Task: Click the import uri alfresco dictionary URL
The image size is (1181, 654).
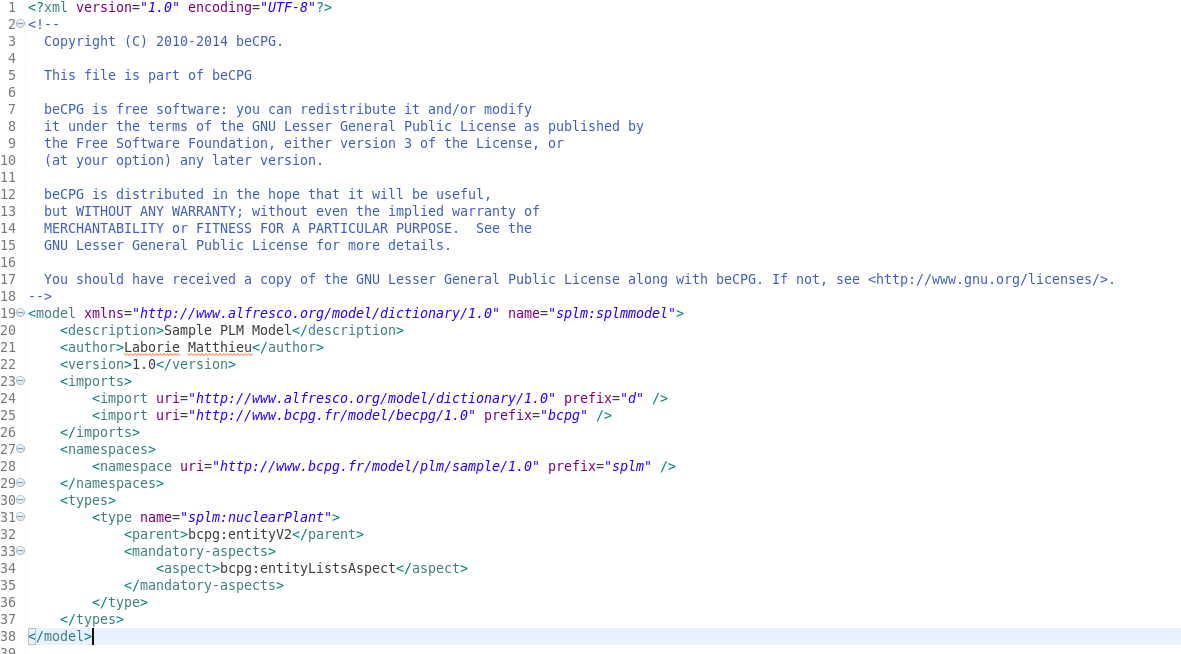Action: [x=371, y=399]
